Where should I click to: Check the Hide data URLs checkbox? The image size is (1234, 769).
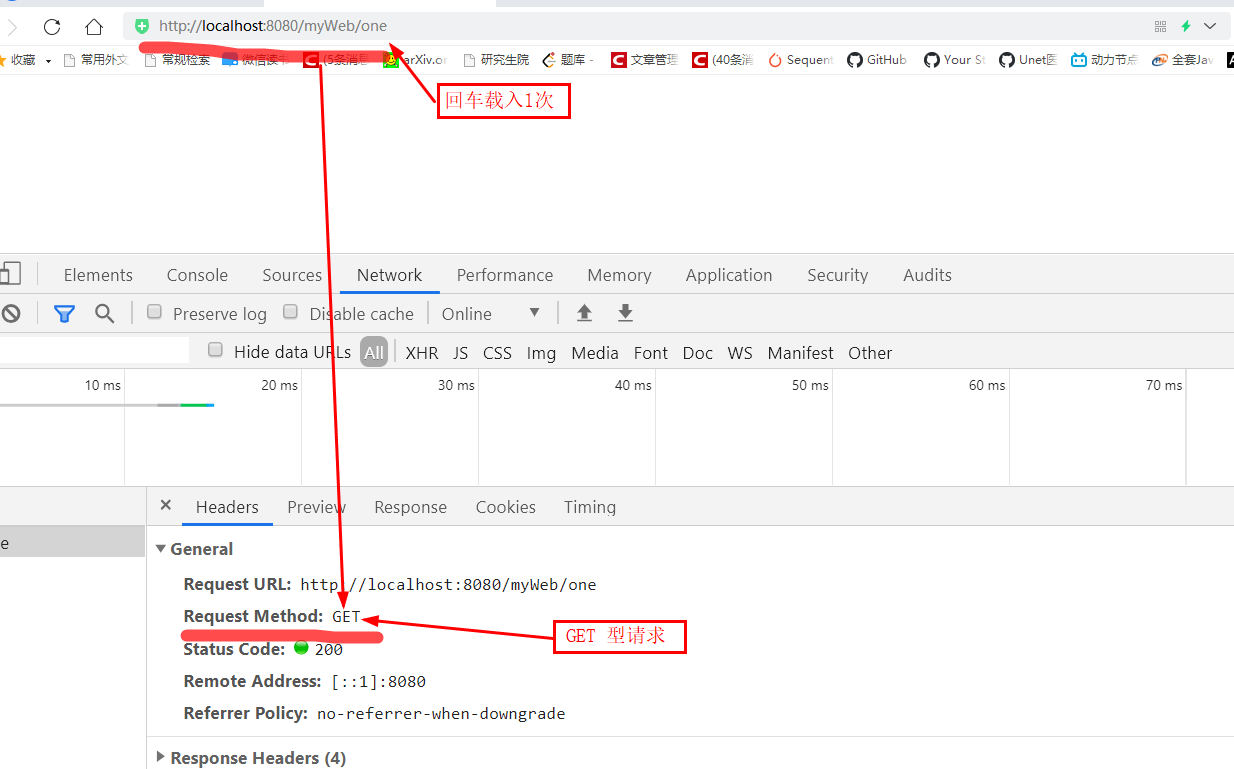pyautogui.click(x=215, y=350)
